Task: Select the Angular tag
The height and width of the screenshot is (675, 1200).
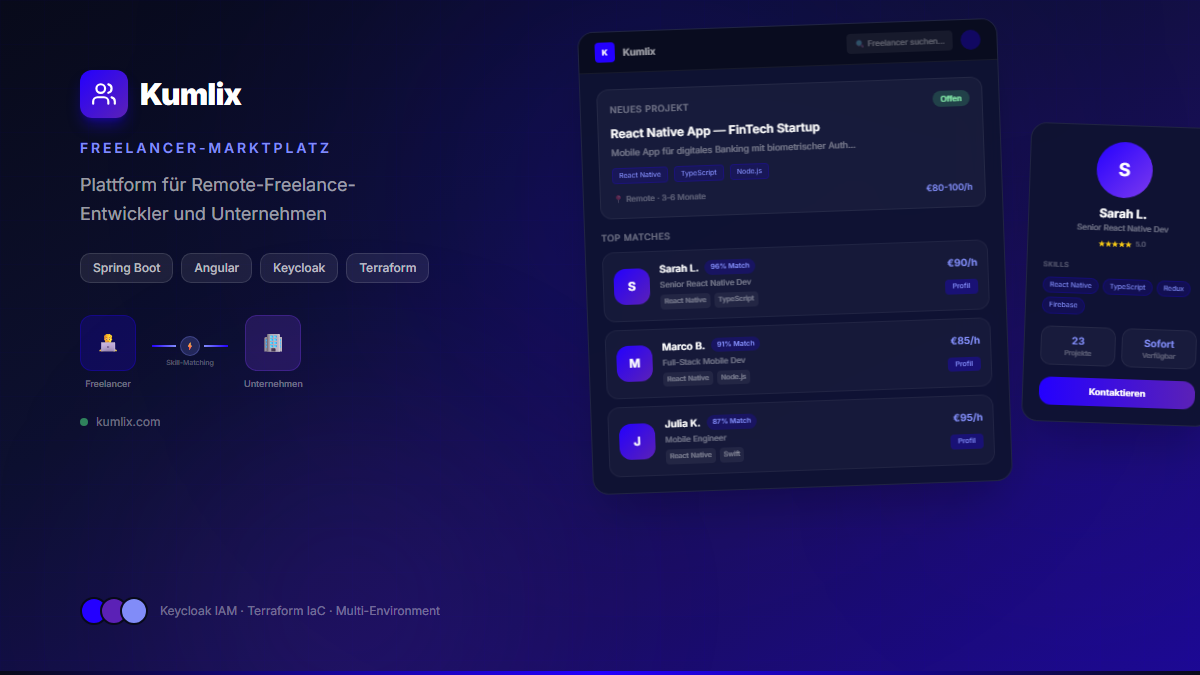Action: [216, 268]
